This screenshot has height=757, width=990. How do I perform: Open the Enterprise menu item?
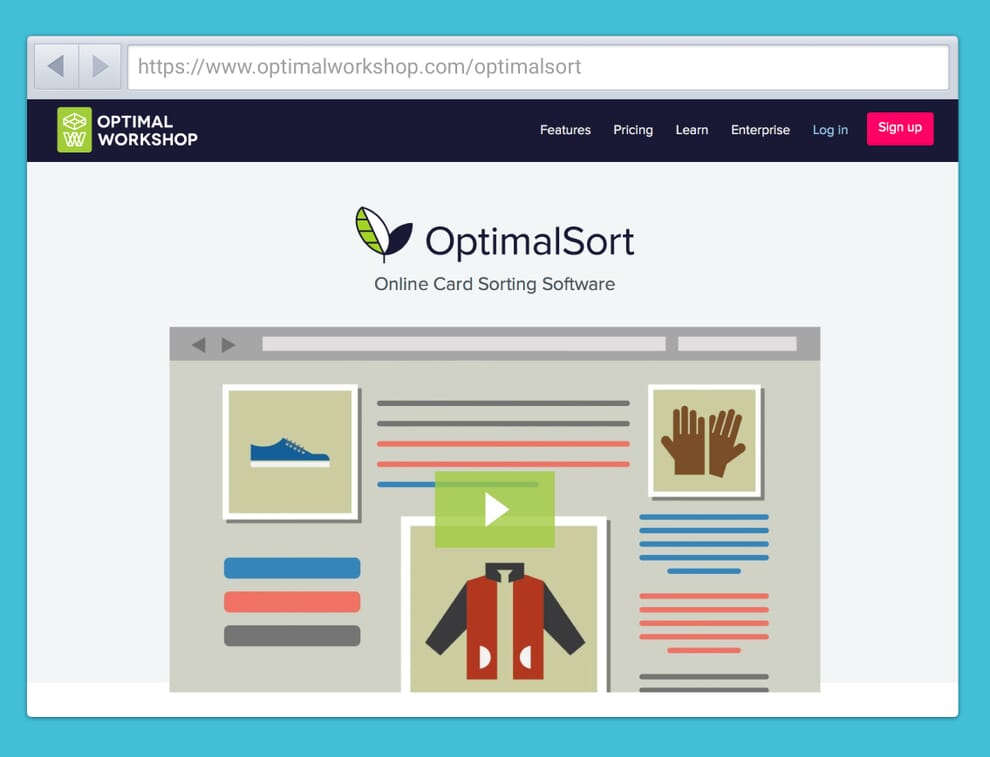(x=760, y=129)
